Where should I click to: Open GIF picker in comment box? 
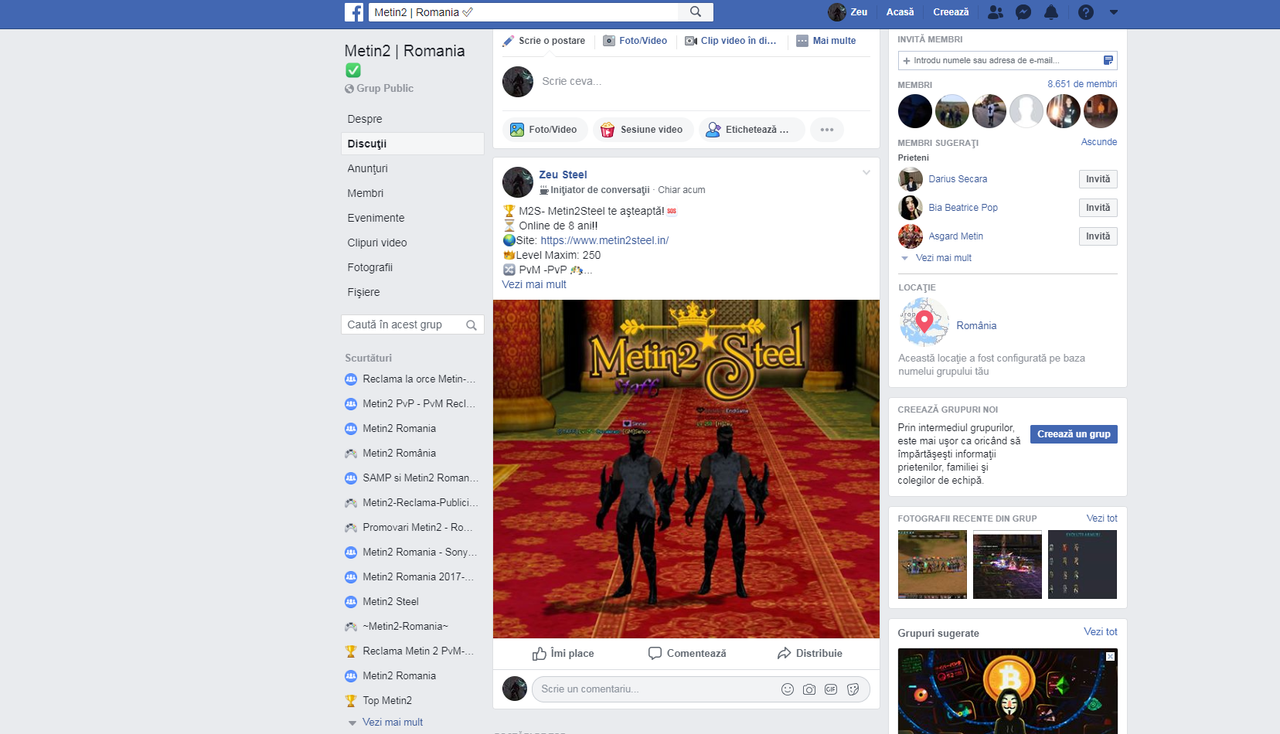pyautogui.click(x=831, y=689)
